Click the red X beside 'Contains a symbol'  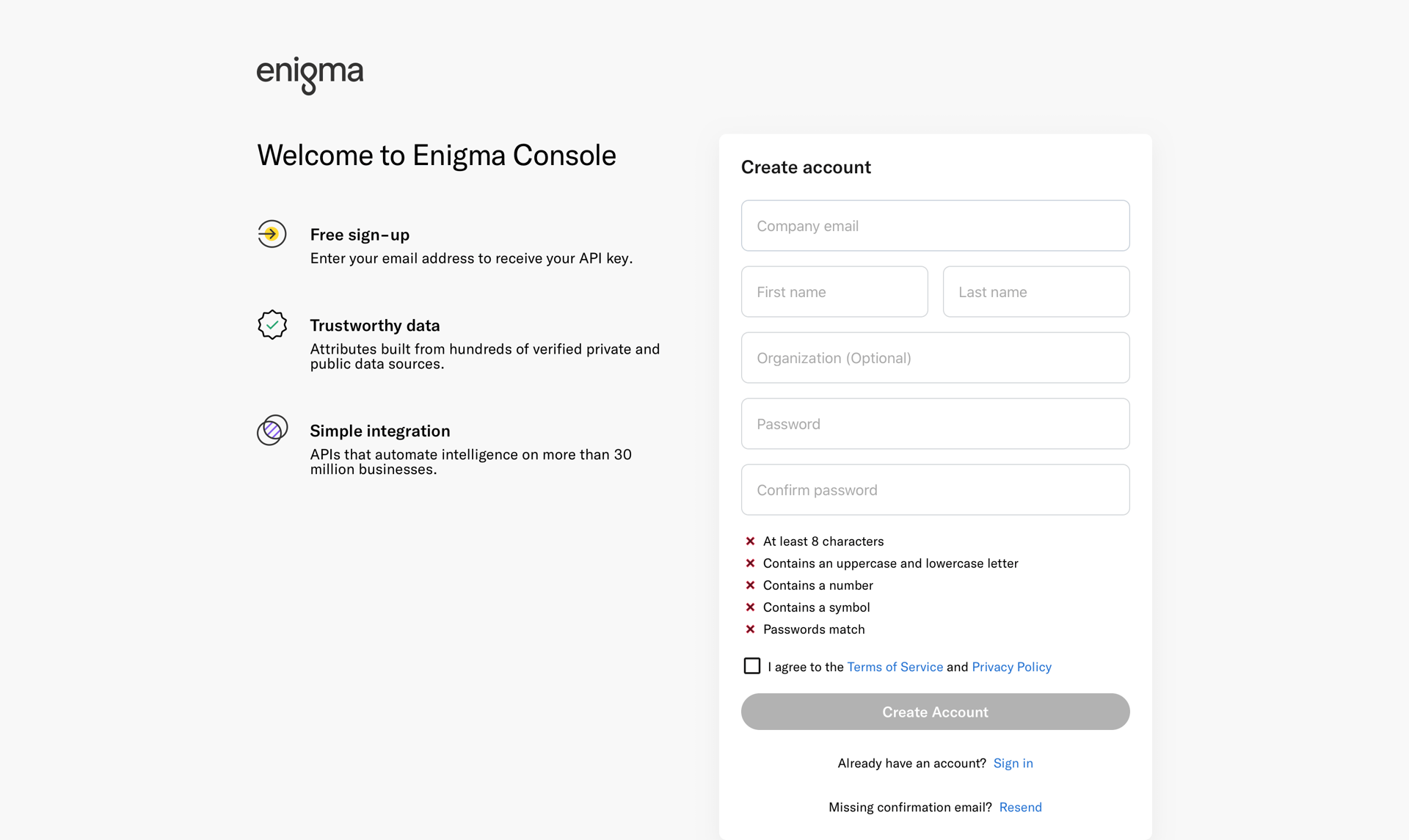click(751, 607)
